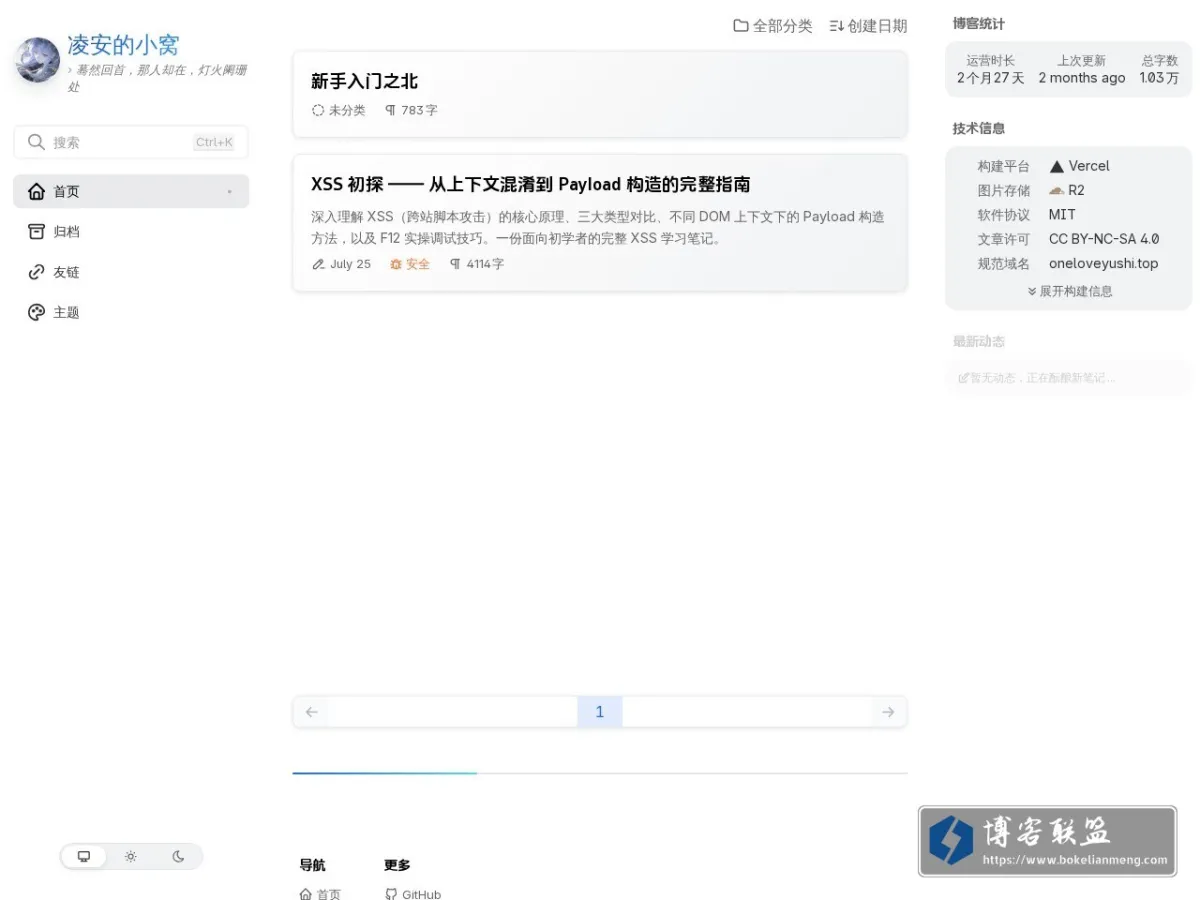
Task: Switch to light mode sun icon
Action: pyautogui.click(x=131, y=856)
